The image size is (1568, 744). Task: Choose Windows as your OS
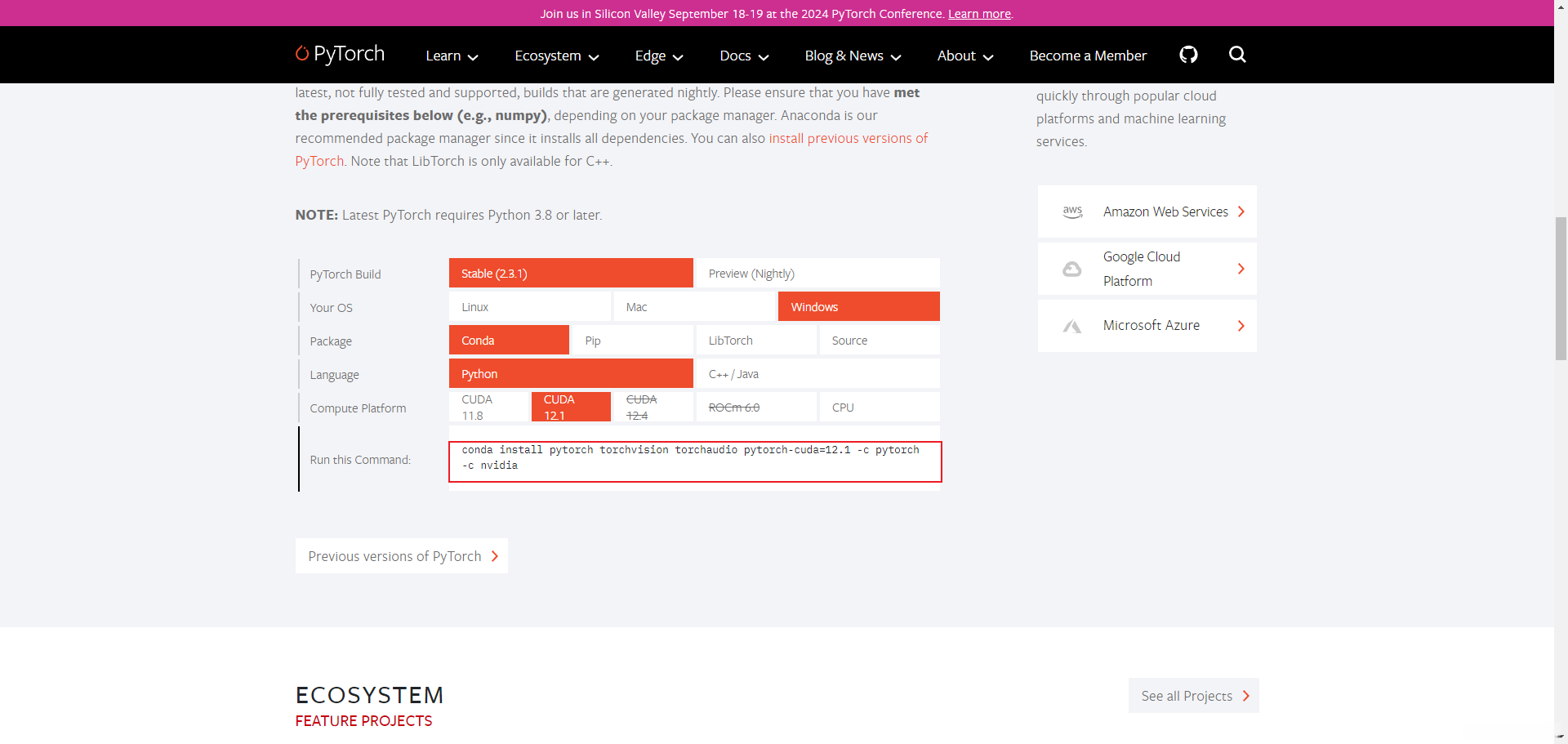click(859, 307)
